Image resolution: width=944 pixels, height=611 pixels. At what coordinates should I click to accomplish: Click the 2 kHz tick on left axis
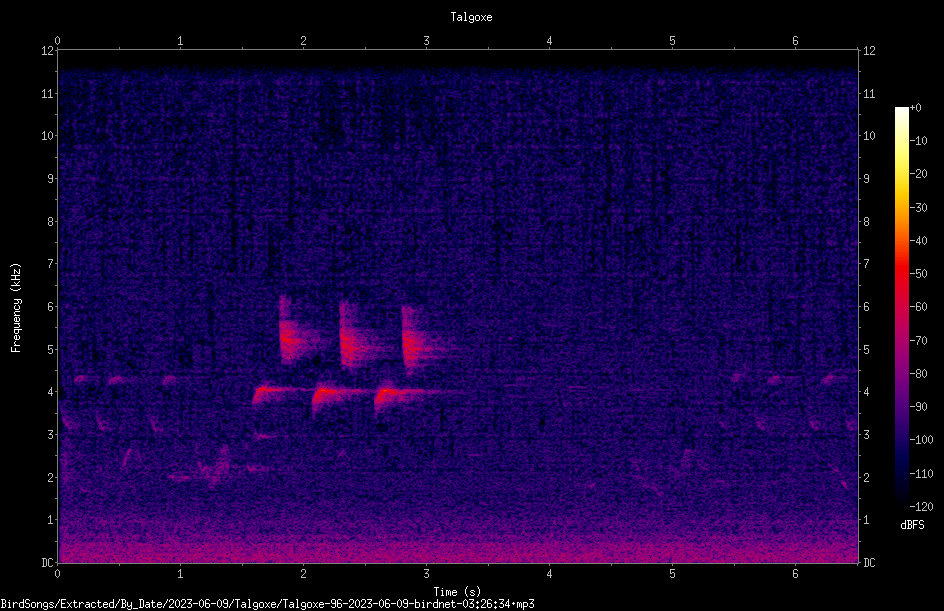[51, 477]
